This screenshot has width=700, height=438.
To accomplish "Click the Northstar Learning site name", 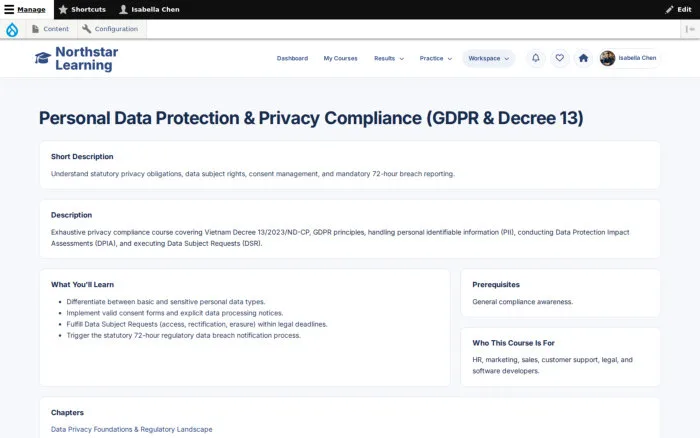I will click(x=87, y=58).
